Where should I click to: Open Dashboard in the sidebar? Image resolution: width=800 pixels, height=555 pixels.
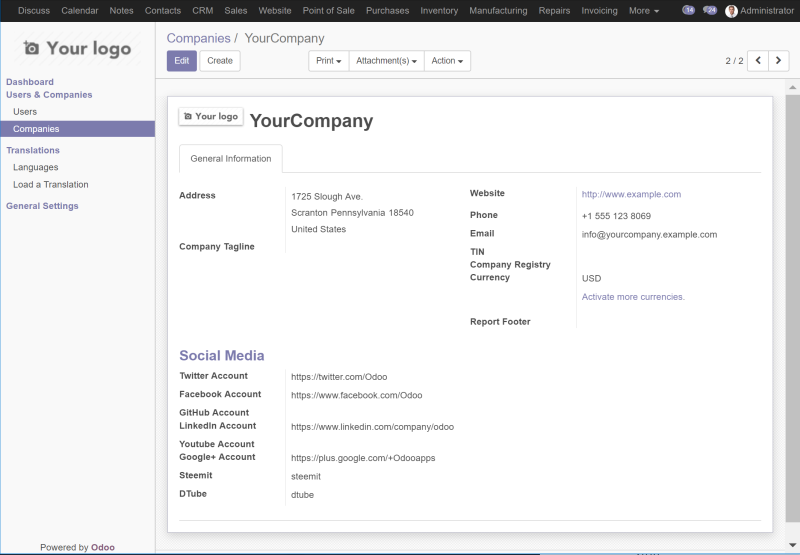click(30, 82)
